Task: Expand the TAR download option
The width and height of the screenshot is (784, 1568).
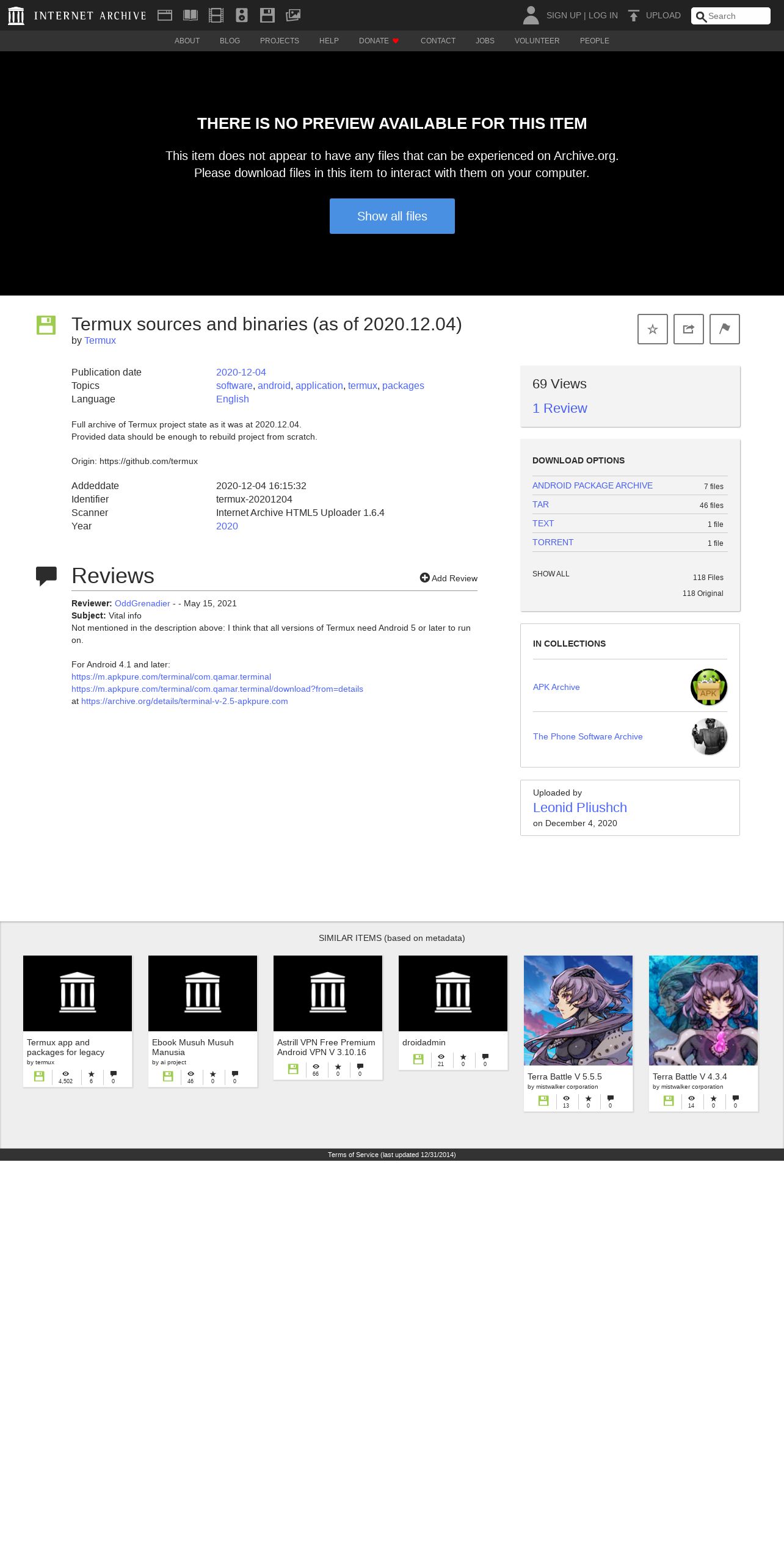Action: [x=540, y=504]
